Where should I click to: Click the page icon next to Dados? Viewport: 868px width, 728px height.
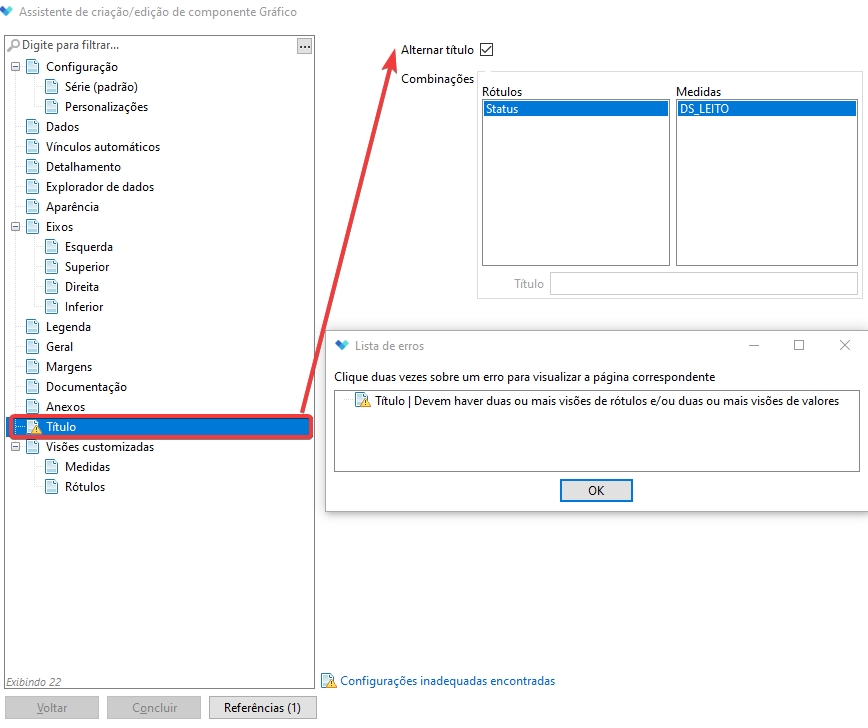(x=33, y=127)
